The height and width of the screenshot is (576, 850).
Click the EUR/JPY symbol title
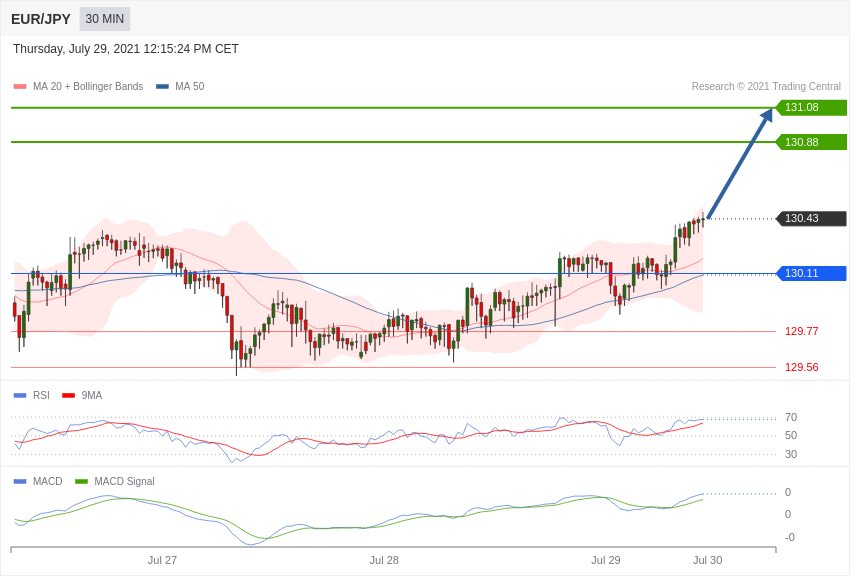point(41,19)
